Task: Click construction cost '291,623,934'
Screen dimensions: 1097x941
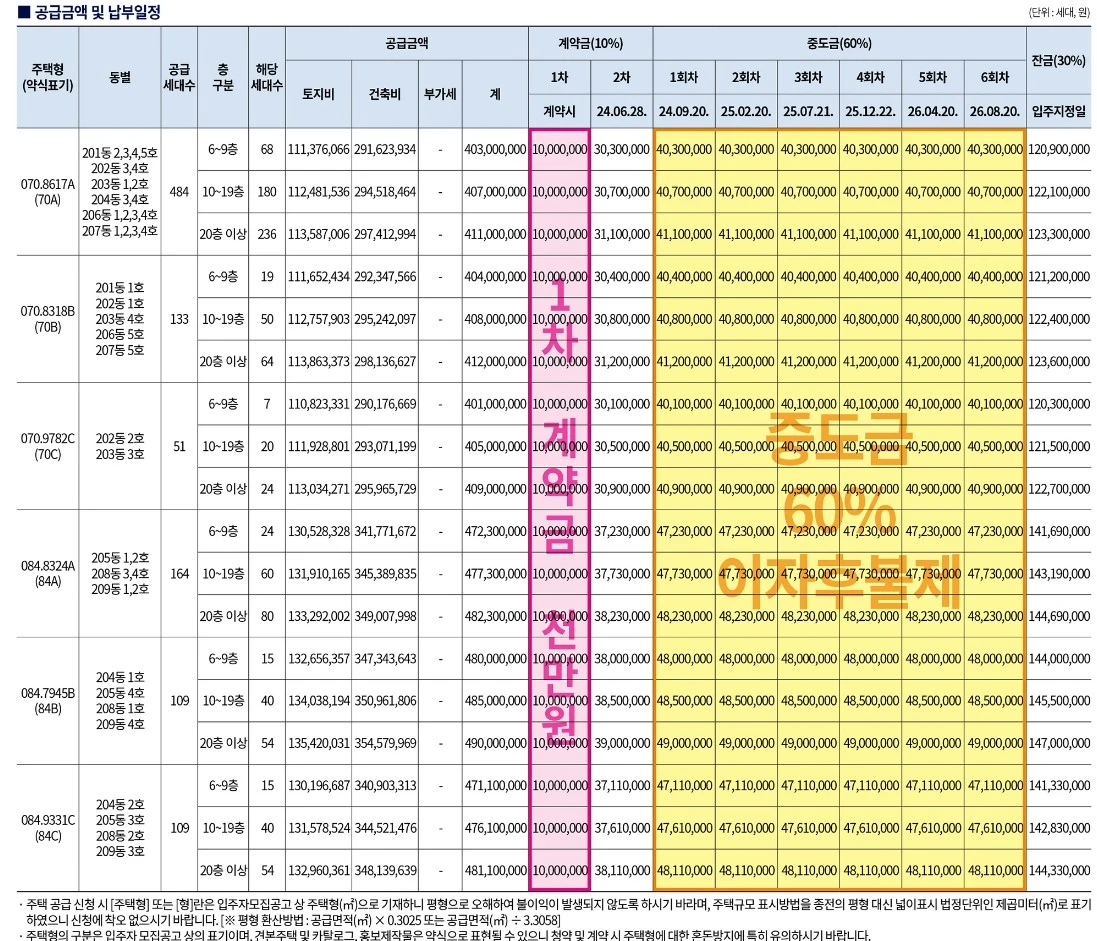Action: pyautogui.click(x=385, y=149)
